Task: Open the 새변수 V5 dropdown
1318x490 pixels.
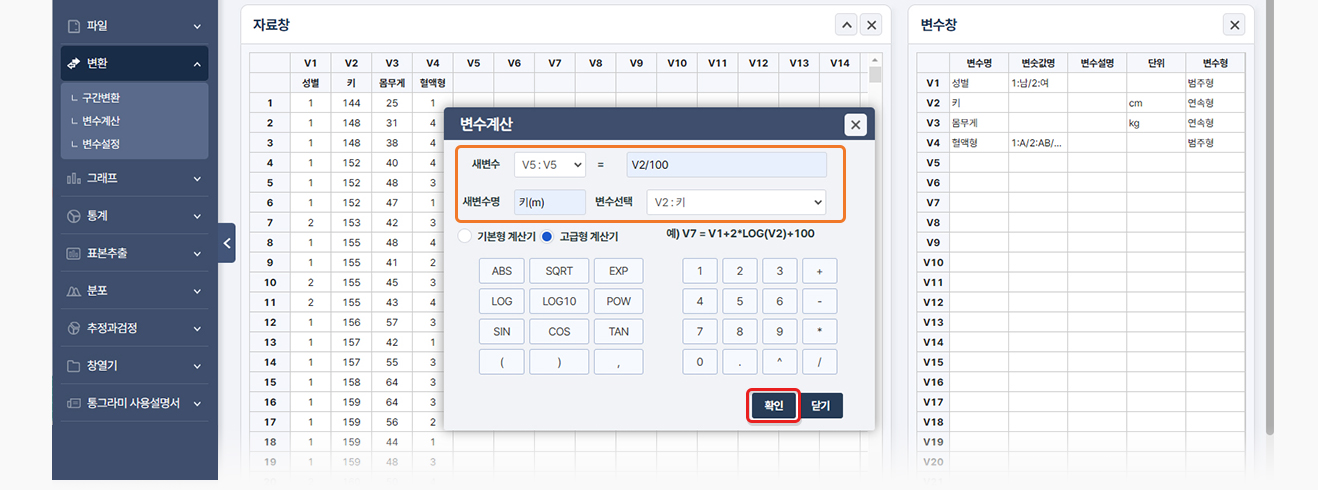Action: tap(549, 164)
